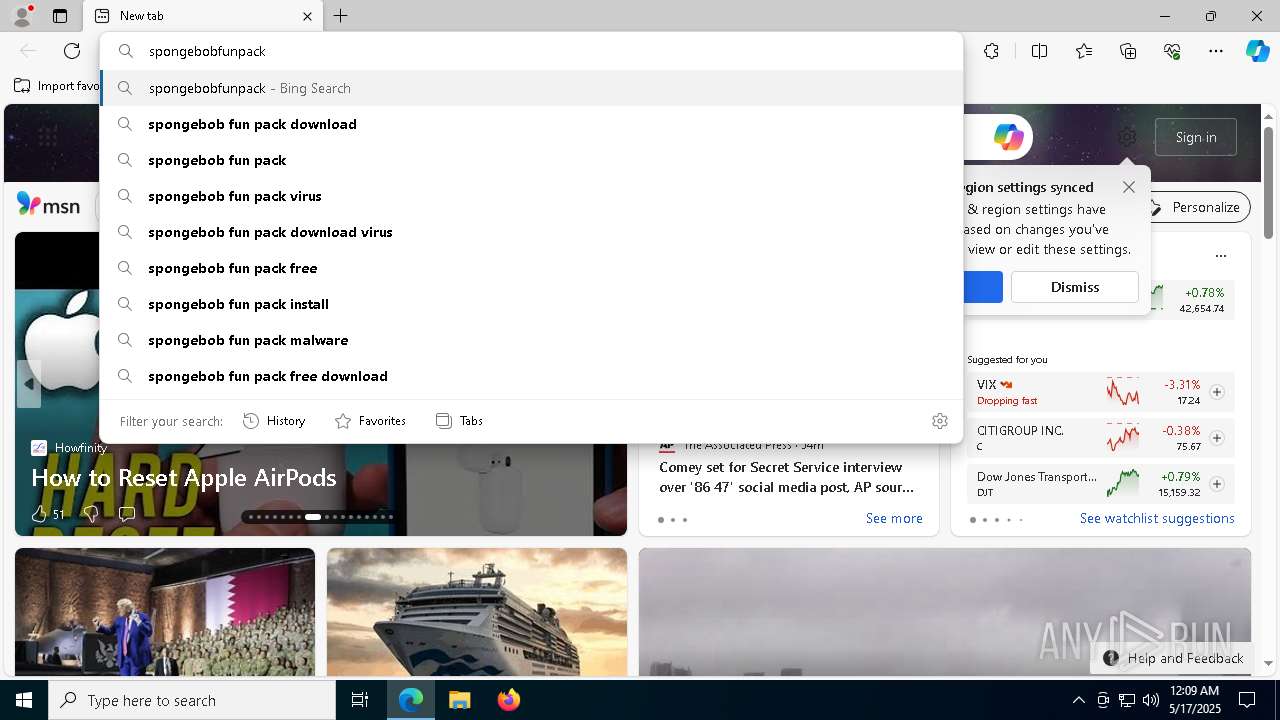
Task: Open the Split screen icon
Action: 1039,51
